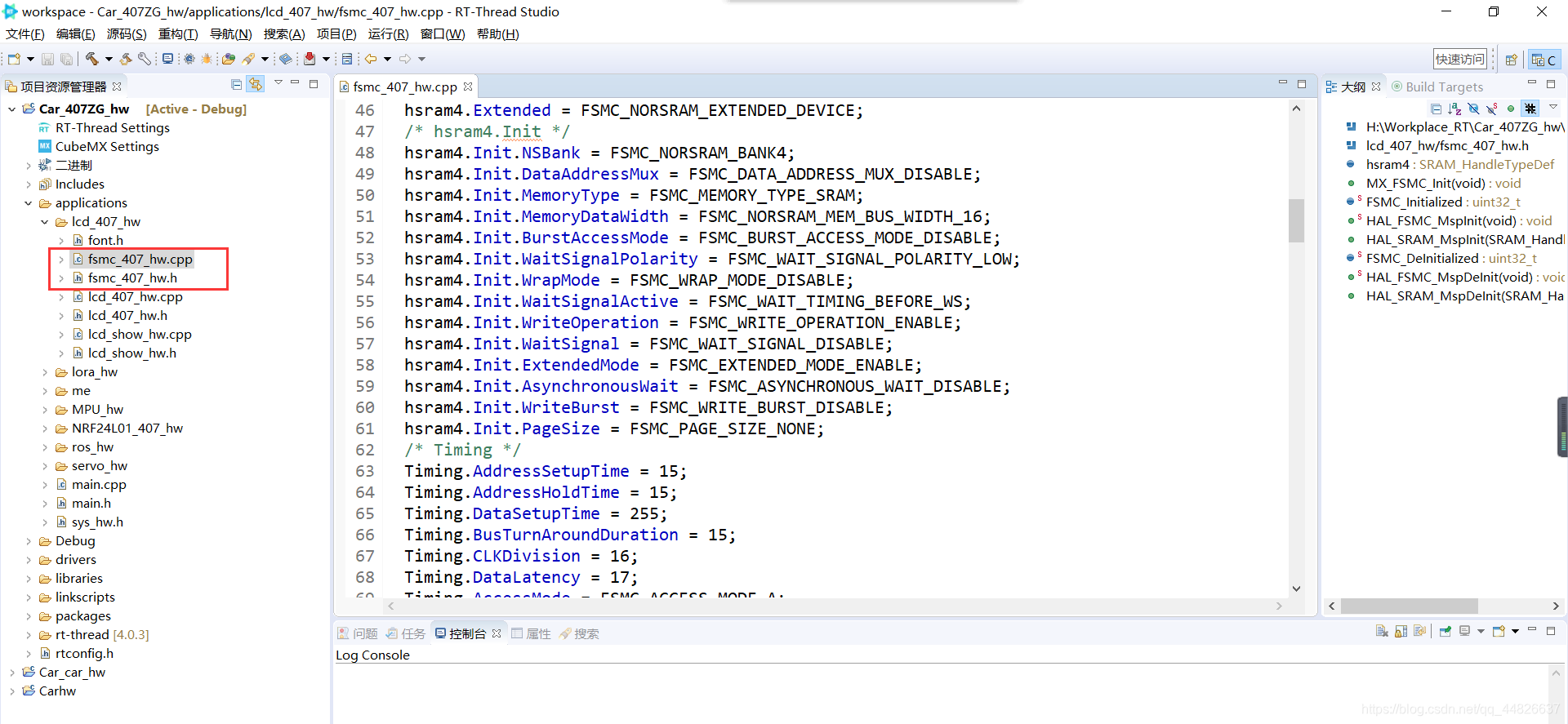Click the open-element folder icon

tap(229, 59)
